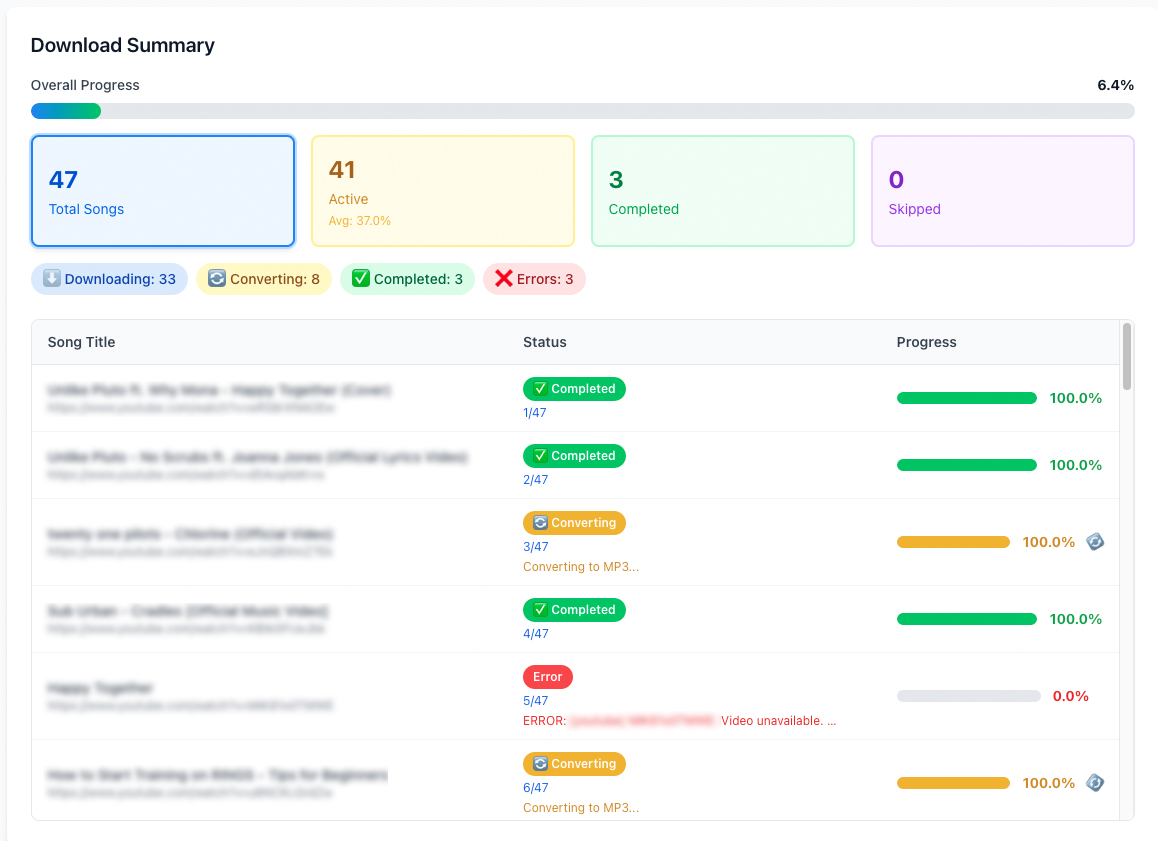The height and width of the screenshot is (841, 1158).
Task: Select the 0 Skipped summary card
Action: [x=1003, y=191]
